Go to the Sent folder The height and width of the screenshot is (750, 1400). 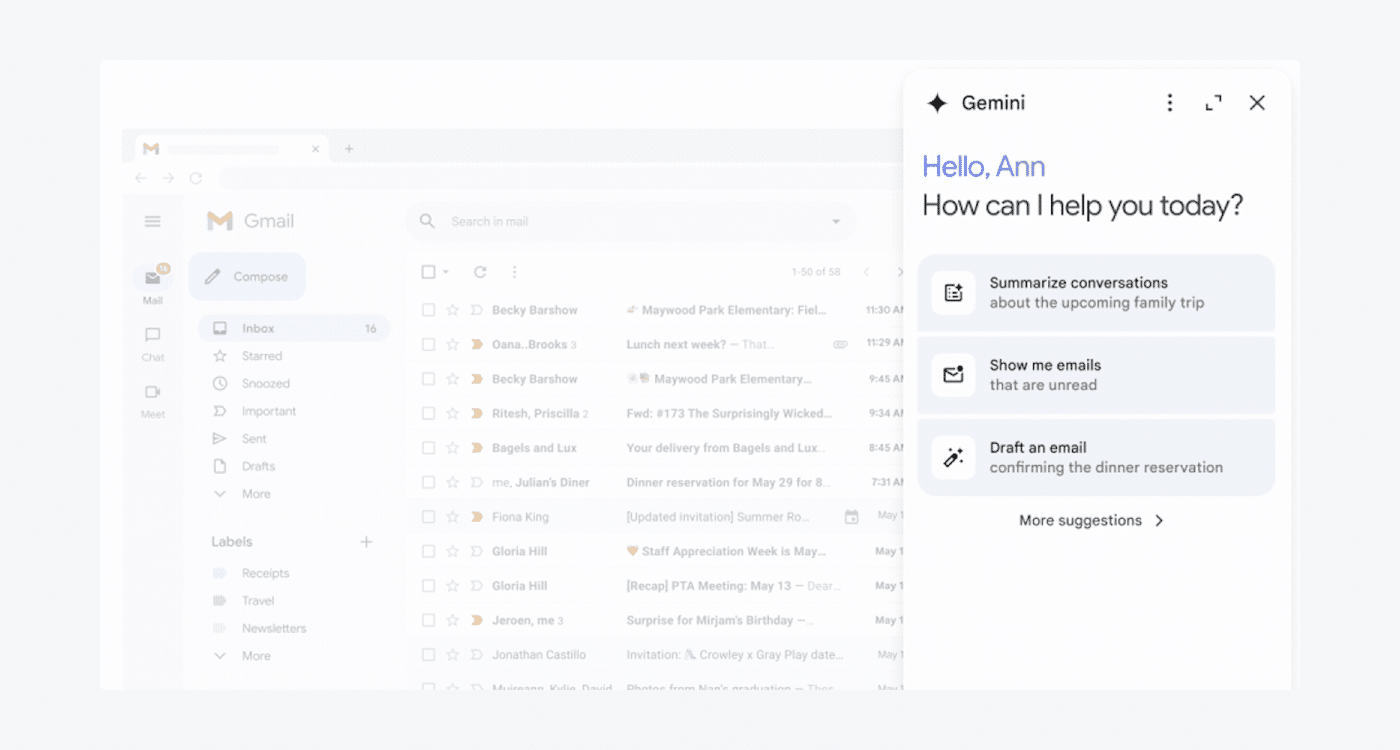(x=254, y=439)
